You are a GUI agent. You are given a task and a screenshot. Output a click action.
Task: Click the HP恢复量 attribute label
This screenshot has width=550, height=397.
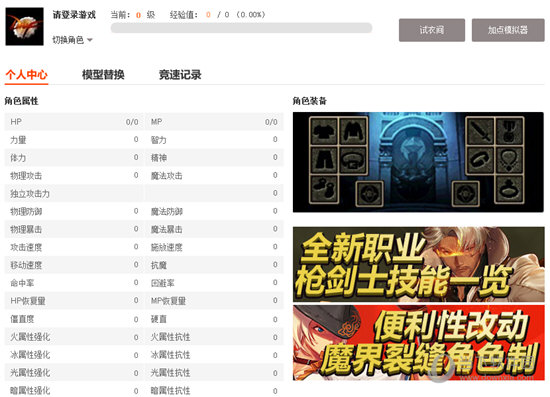(28, 301)
